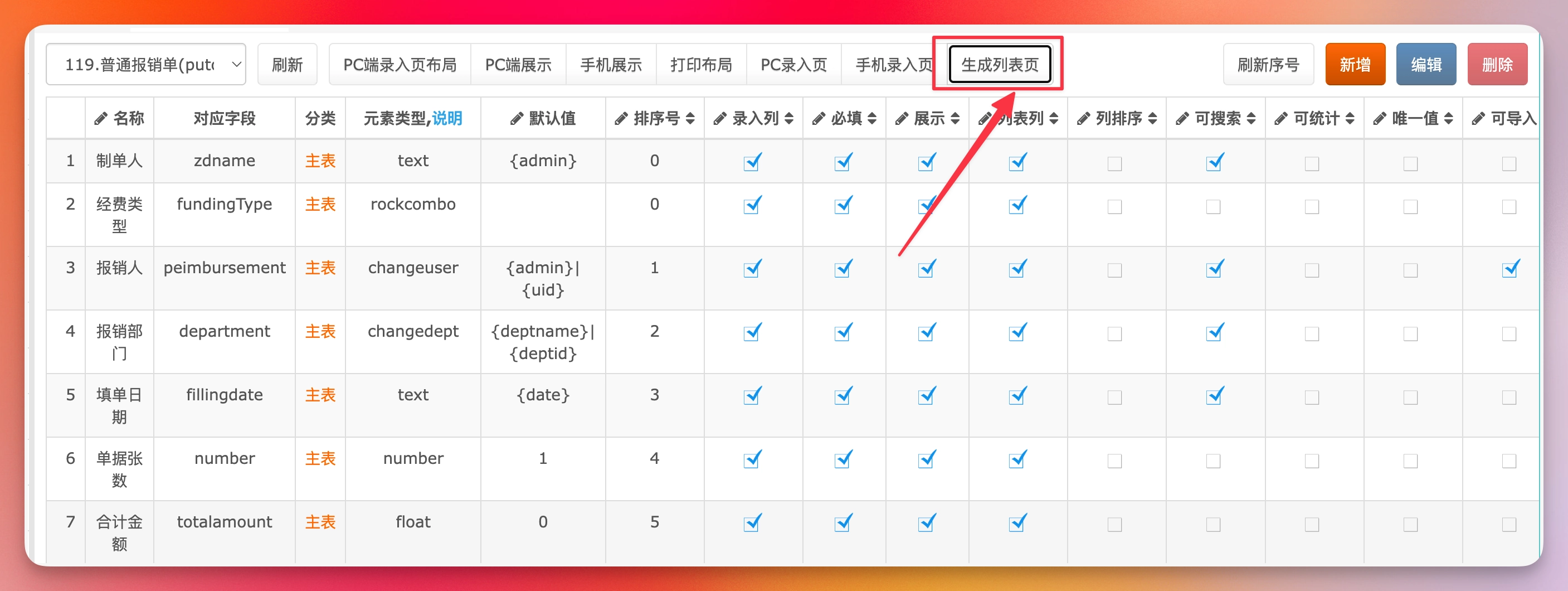Click the 生成列表页 button
1568x591 pixels.
(1000, 65)
